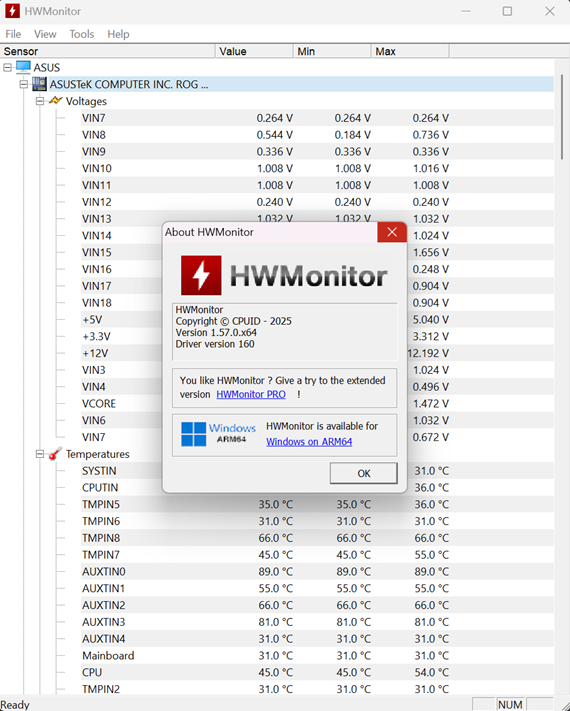Select the TMPIN7 temperature row
570x711 pixels.
coord(317,555)
